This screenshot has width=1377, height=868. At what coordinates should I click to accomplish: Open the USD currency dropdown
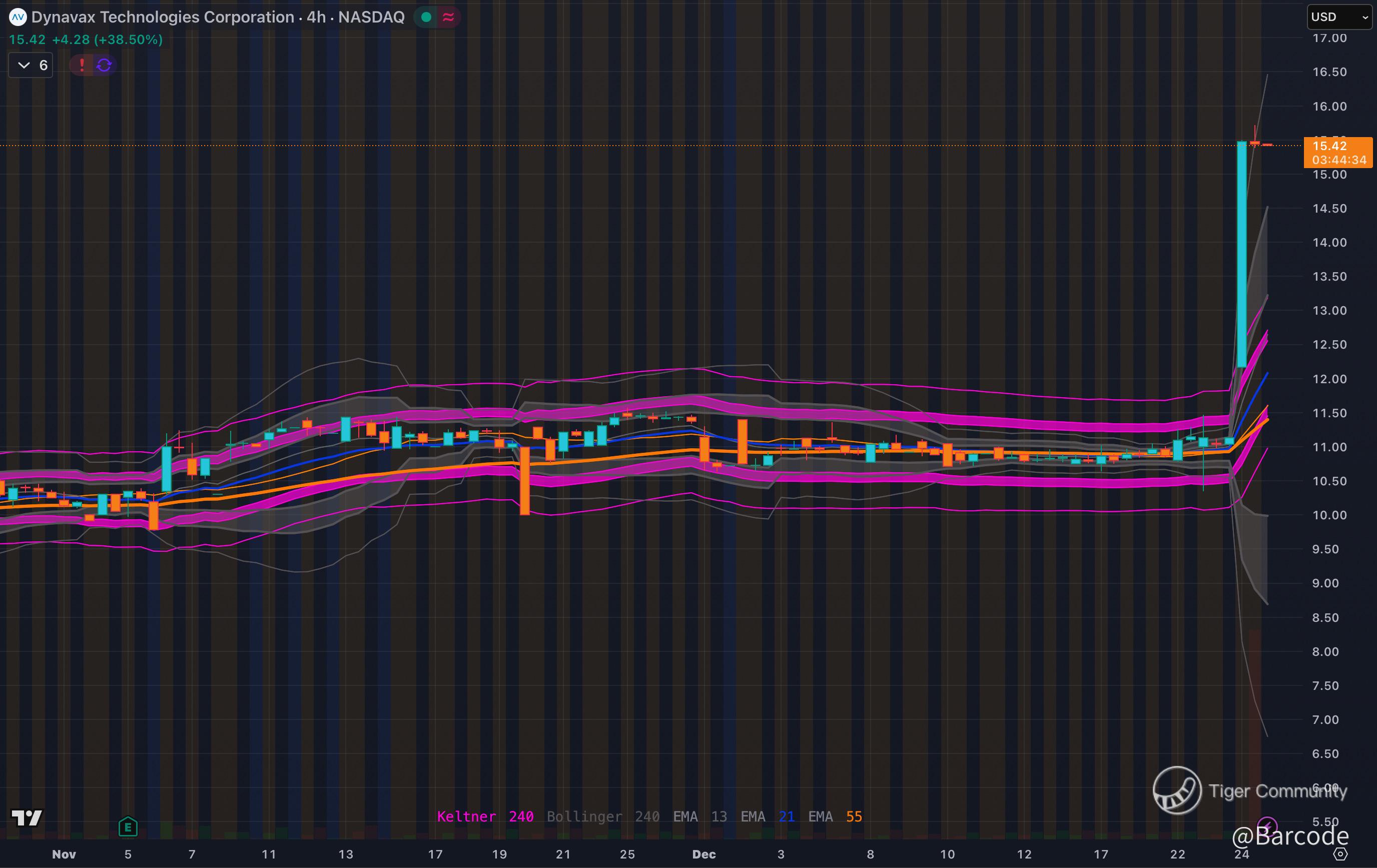pos(1339,17)
